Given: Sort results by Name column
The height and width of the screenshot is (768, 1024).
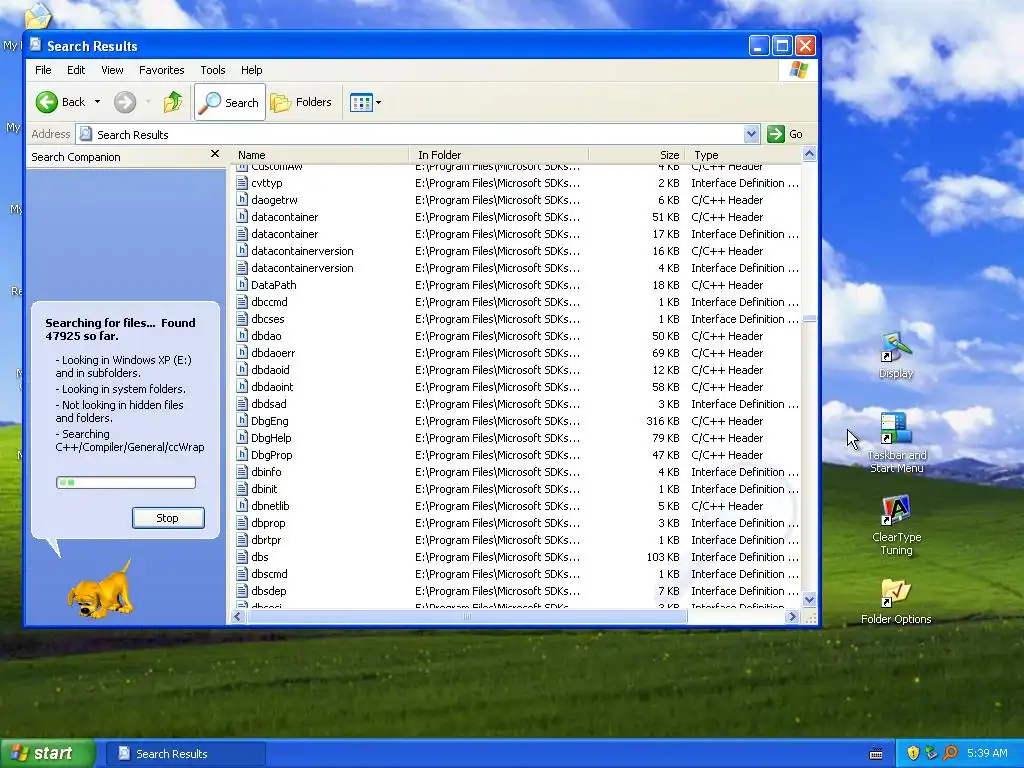Looking at the screenshot, I should coord(319,155).
